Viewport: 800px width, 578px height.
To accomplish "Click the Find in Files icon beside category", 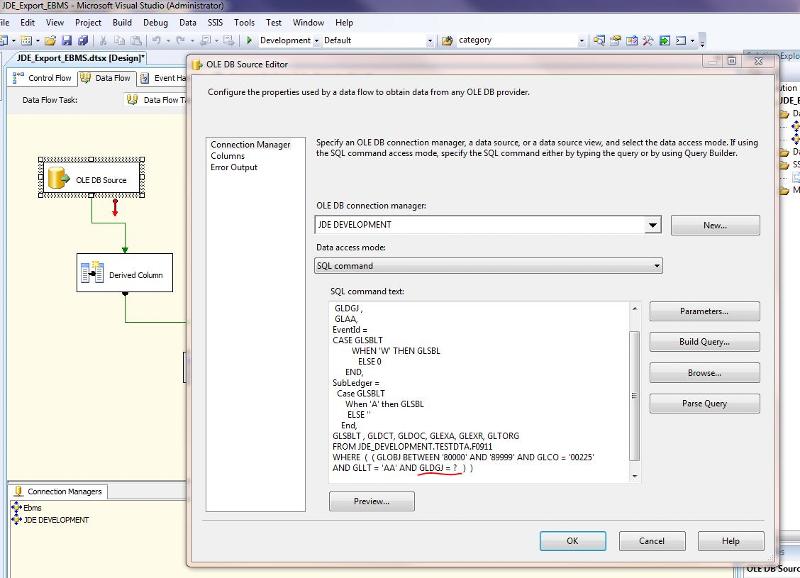I will pos(447,40).
